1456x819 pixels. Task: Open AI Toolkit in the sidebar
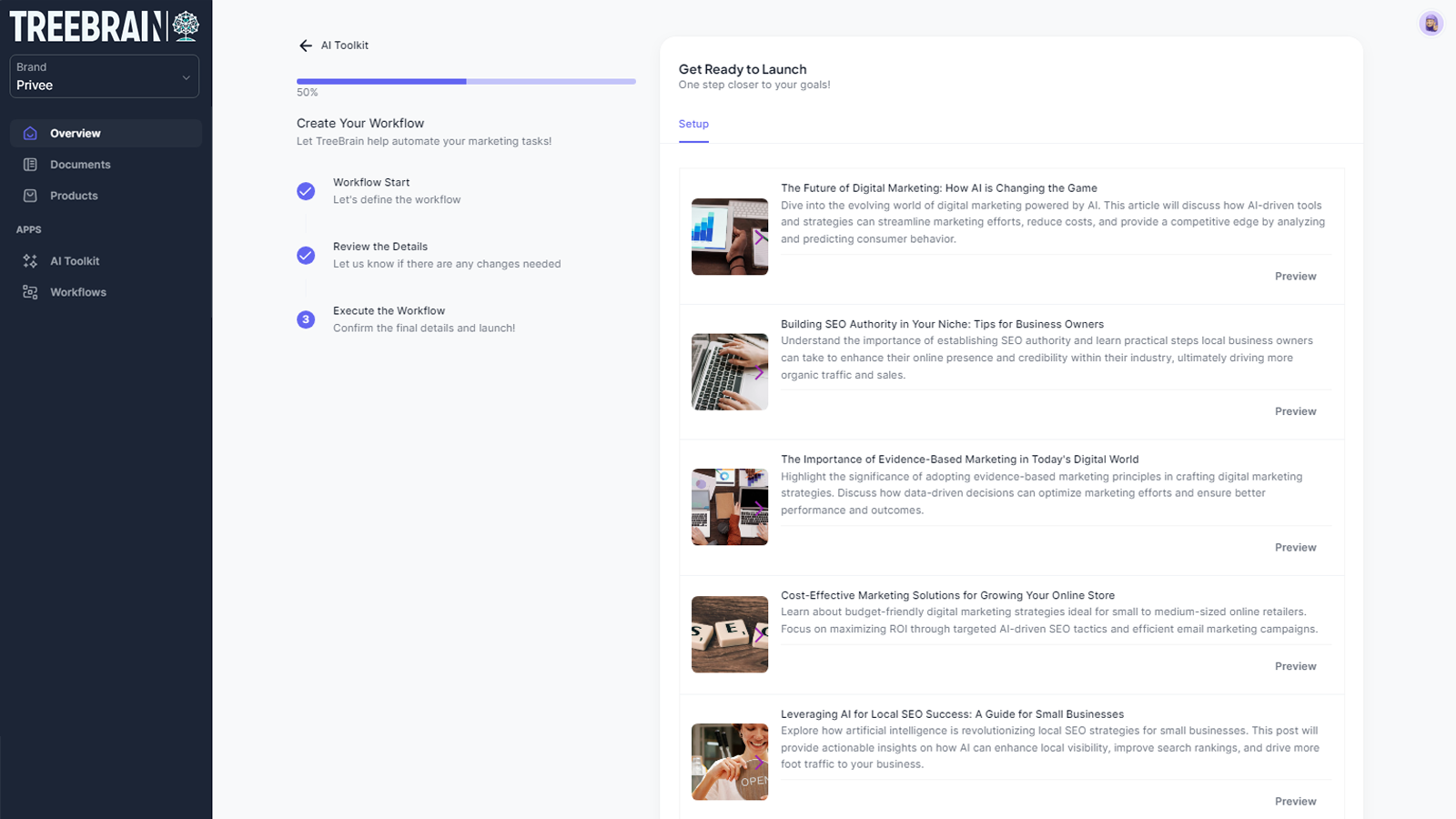pyautogui.click(x=106, y=261)
